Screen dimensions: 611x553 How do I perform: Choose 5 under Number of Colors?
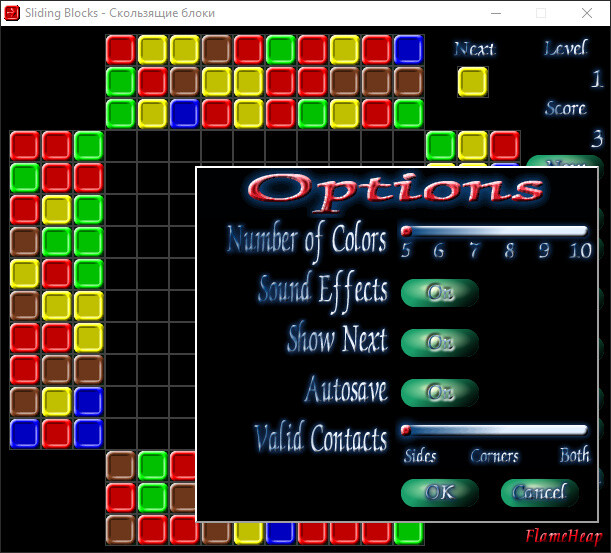click(406, 251)
